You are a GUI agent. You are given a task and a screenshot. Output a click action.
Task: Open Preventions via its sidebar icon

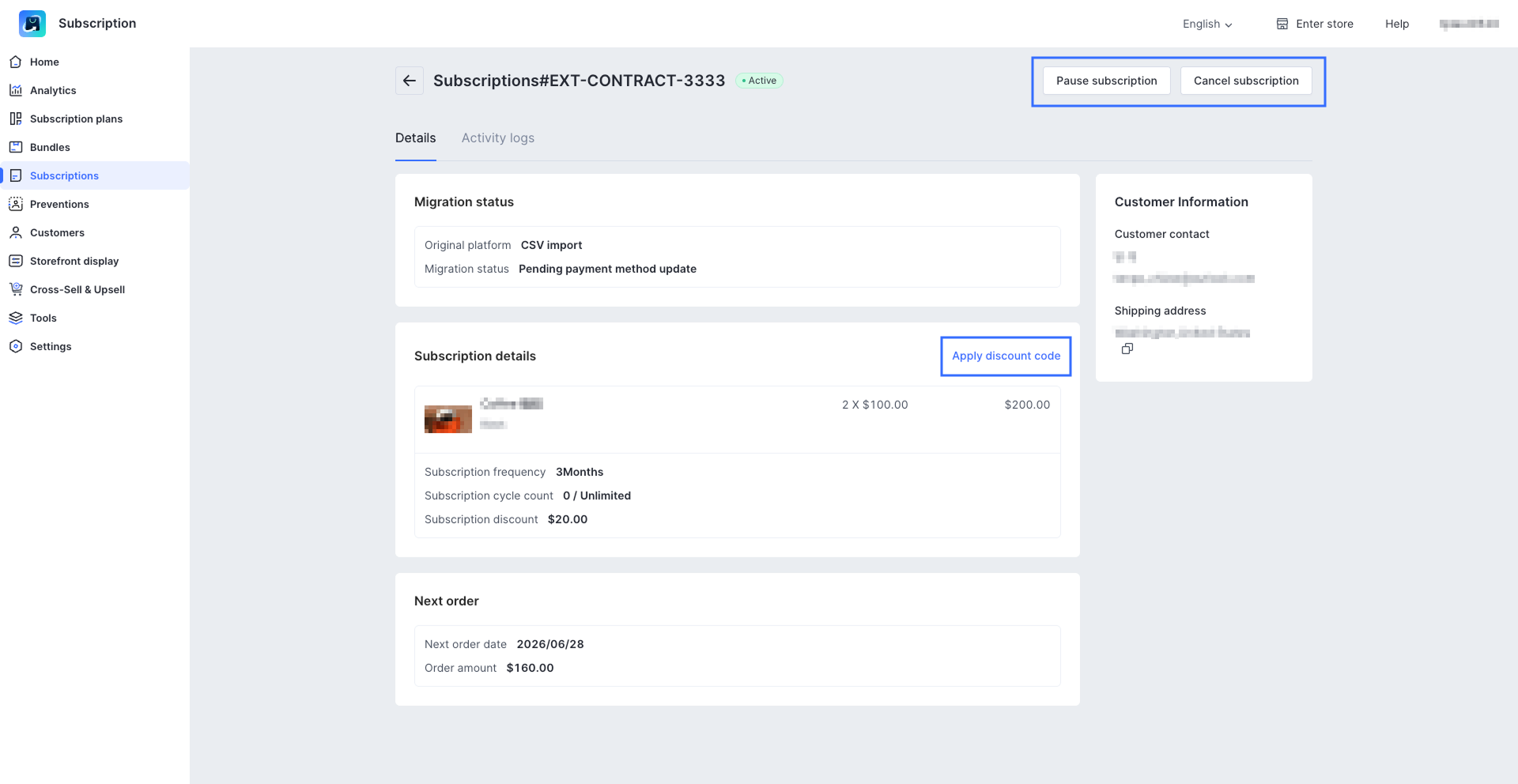[16, 204]
